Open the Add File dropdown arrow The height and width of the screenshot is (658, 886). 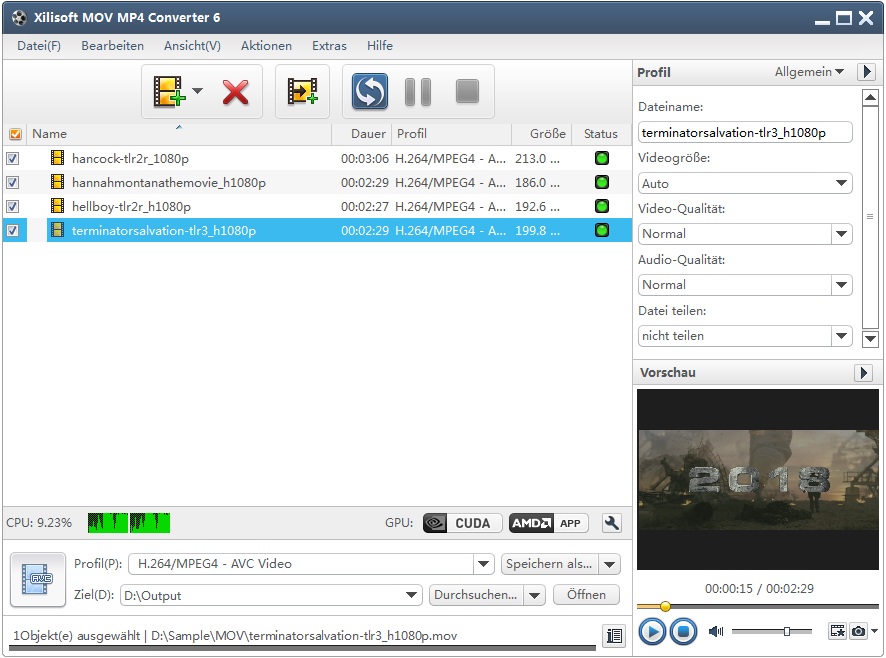click(x=197, y=90)
